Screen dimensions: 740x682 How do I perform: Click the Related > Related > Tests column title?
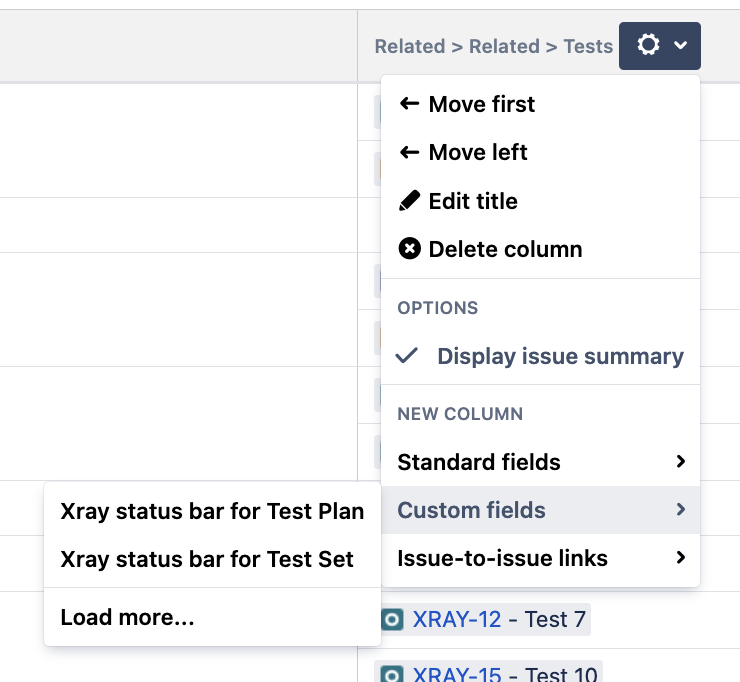click(x=493, y=47)
